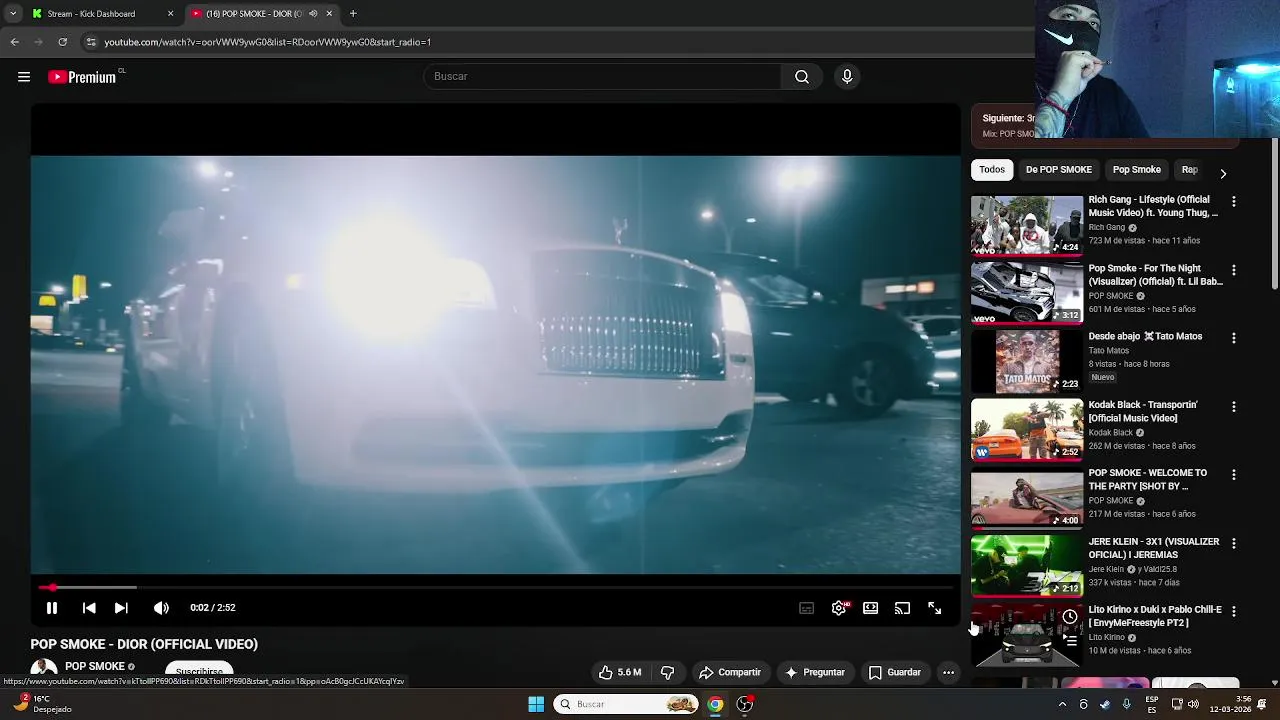This screenshot has height=720, width=1280.
Task: Cast video to a TV
Action: tap(903, 608)
